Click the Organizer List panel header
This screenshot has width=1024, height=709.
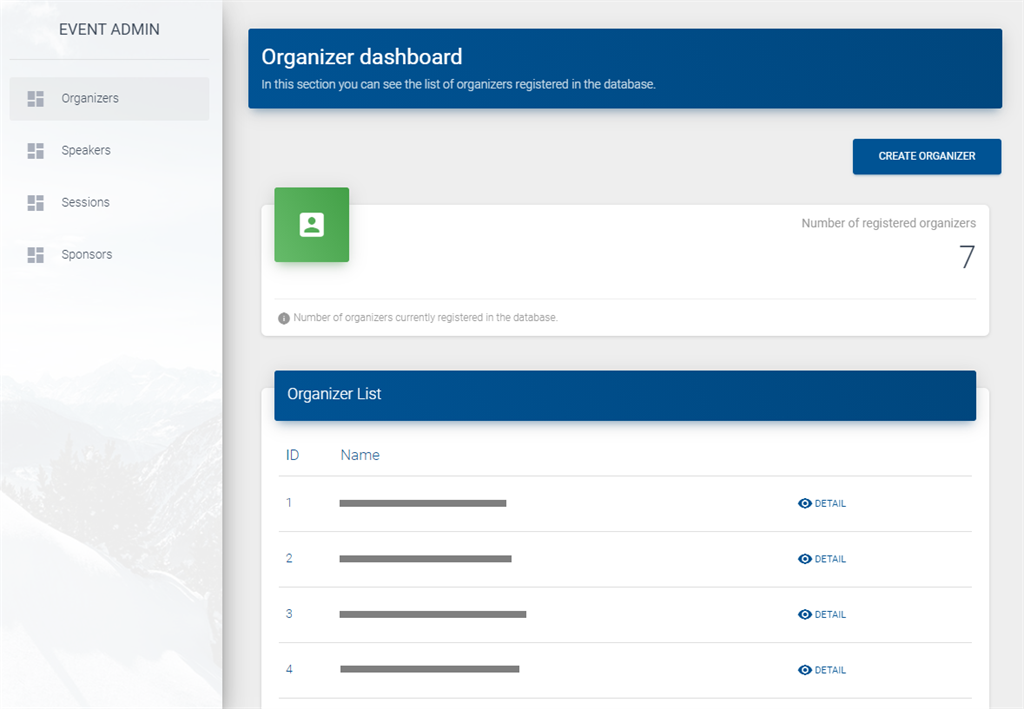pyautogui.click(x=334, y=394)
